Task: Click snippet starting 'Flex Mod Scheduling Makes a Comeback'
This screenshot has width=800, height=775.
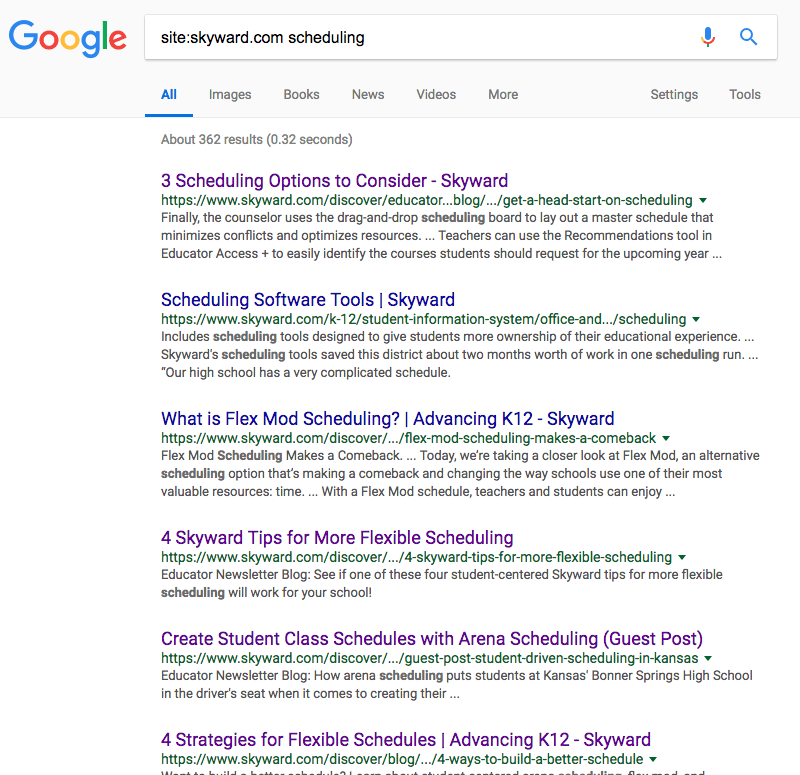Action: (x=460, y=473)
